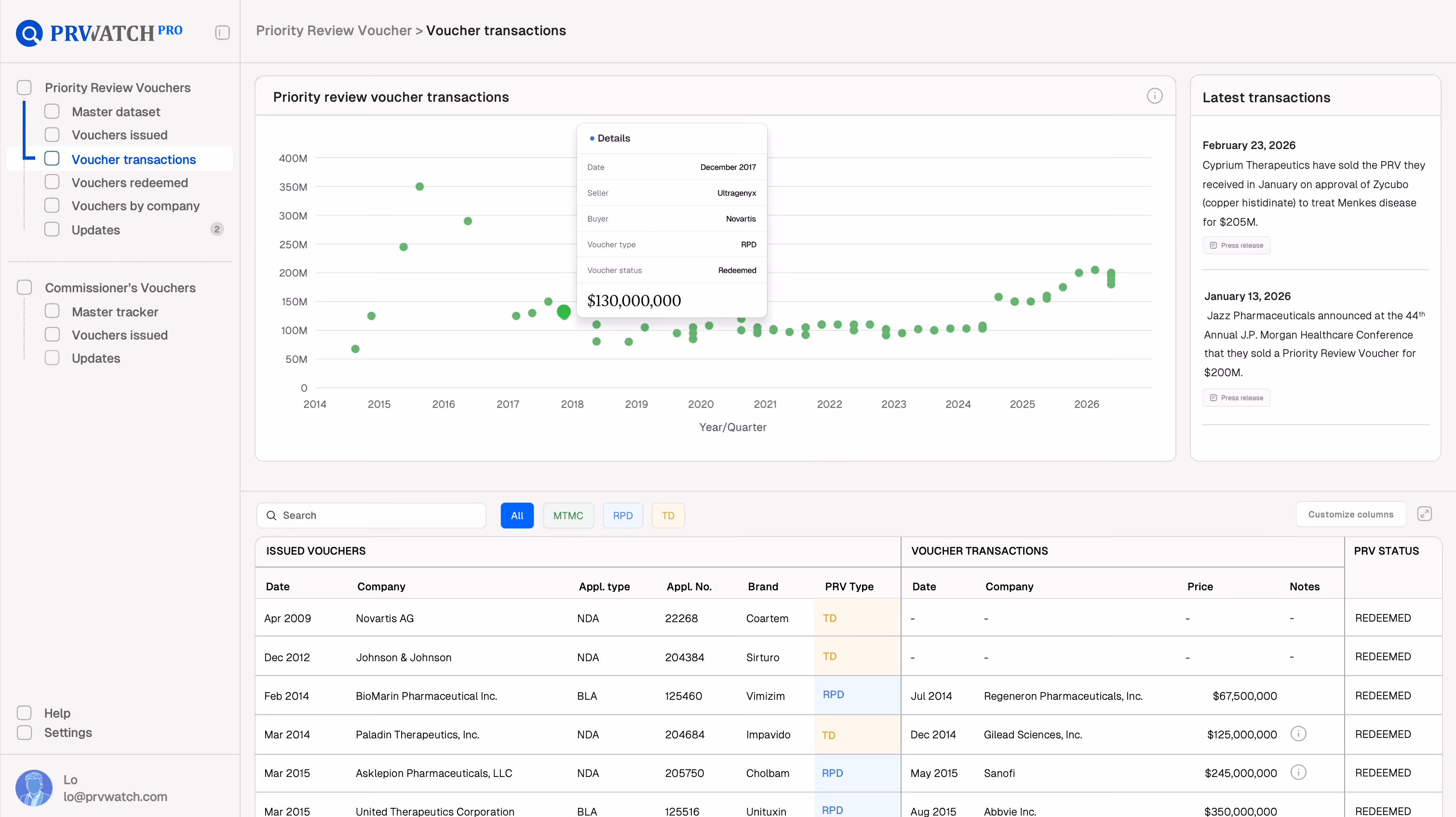Click the highlighted December 2017 data point

(x=564, y=311)
